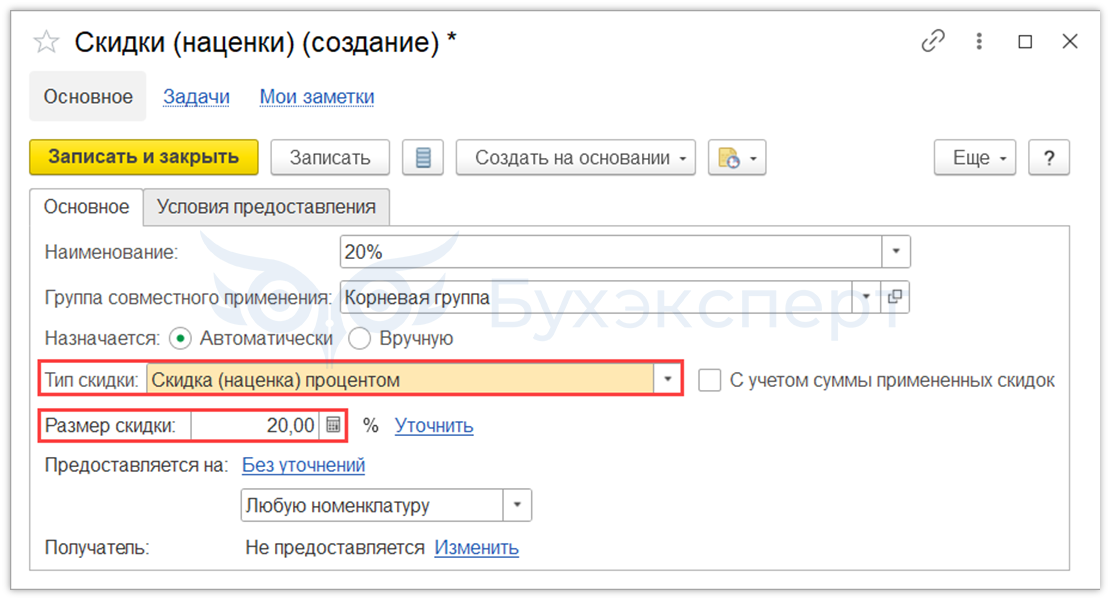
Task: Open the more actions vertical dots menu
Action: click(980, 42)
